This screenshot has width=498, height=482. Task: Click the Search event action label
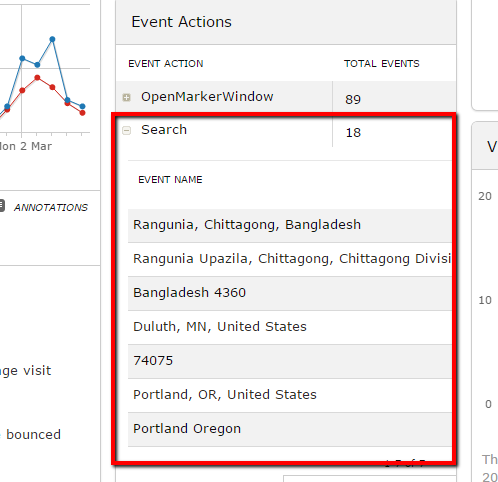pos(164,130)
